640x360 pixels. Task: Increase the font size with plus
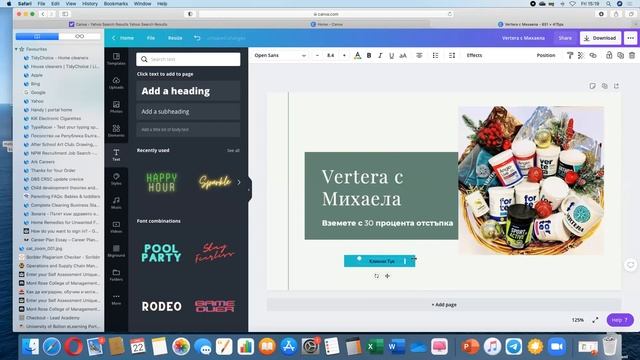(x=344, y=56)
